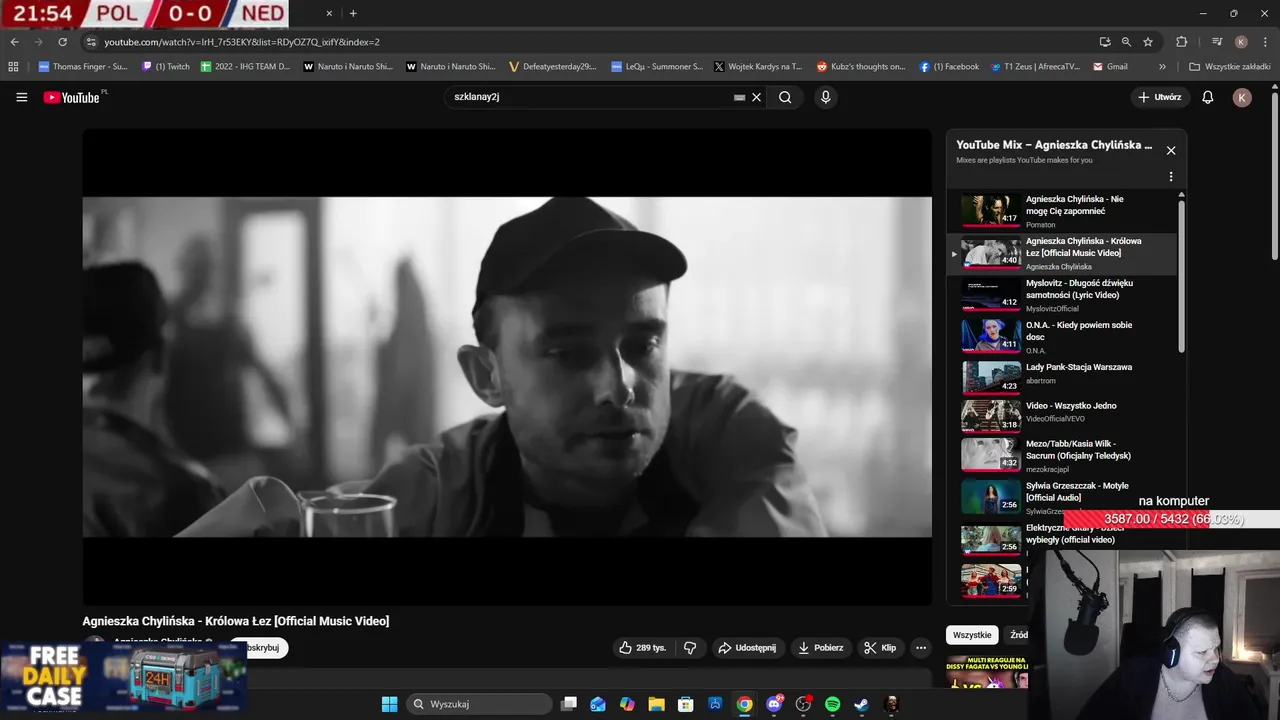Image resolution: width=1280 pixels, height=720 pixels.
Task: Go back in Chrome browser
Action: (x=14, y=42)
